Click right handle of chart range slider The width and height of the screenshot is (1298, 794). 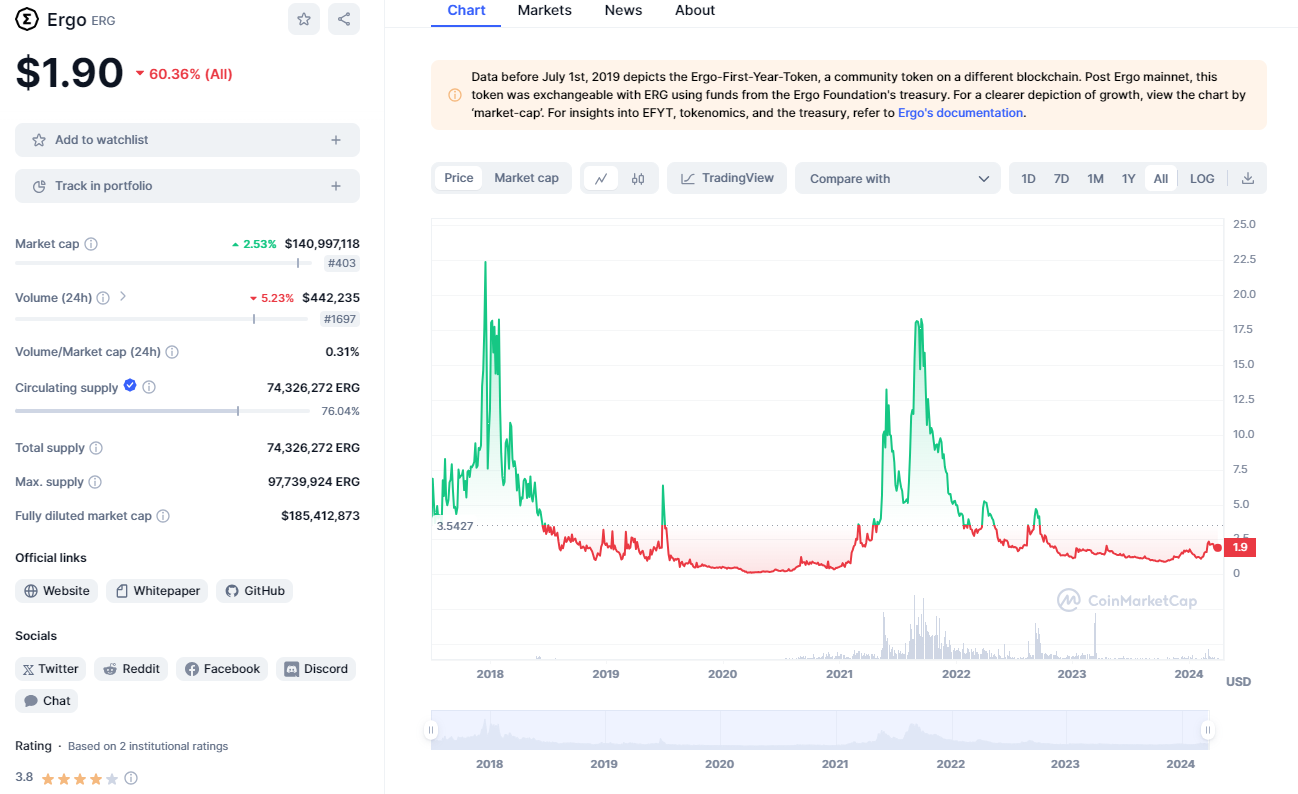(1208, 730)
